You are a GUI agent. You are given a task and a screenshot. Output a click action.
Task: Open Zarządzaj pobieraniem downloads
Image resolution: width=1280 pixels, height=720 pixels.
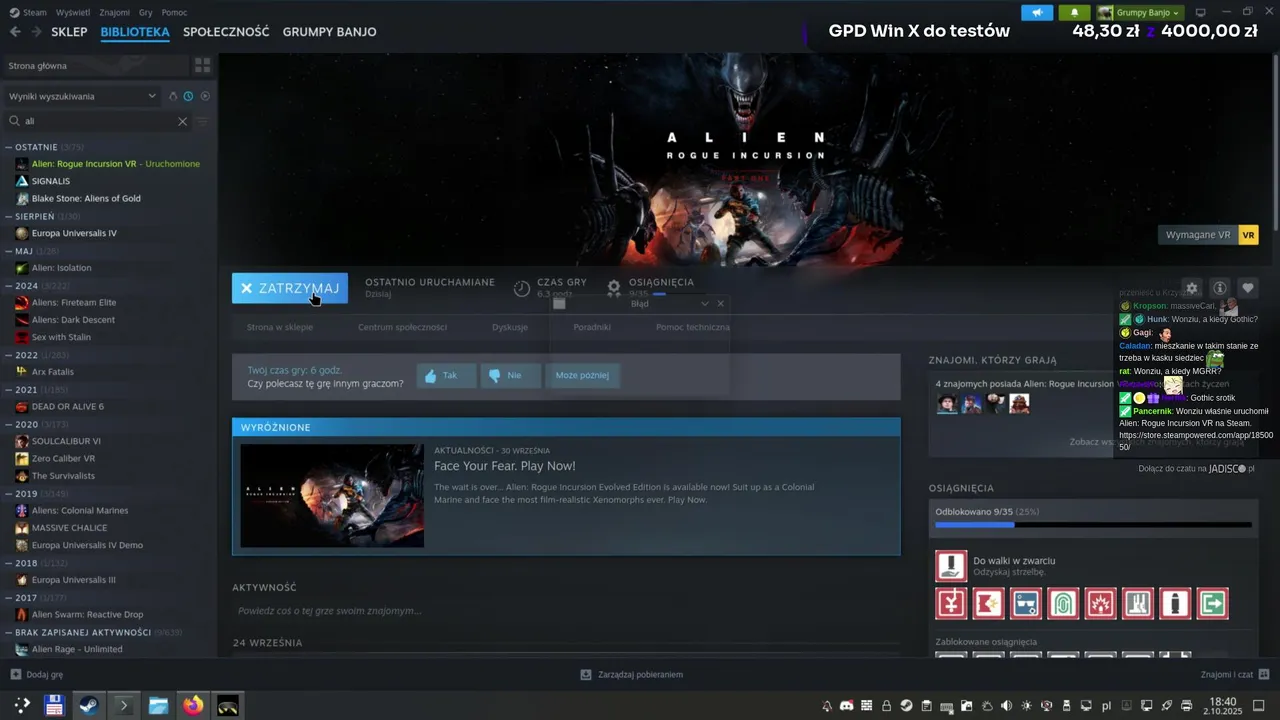coord(632,675)
